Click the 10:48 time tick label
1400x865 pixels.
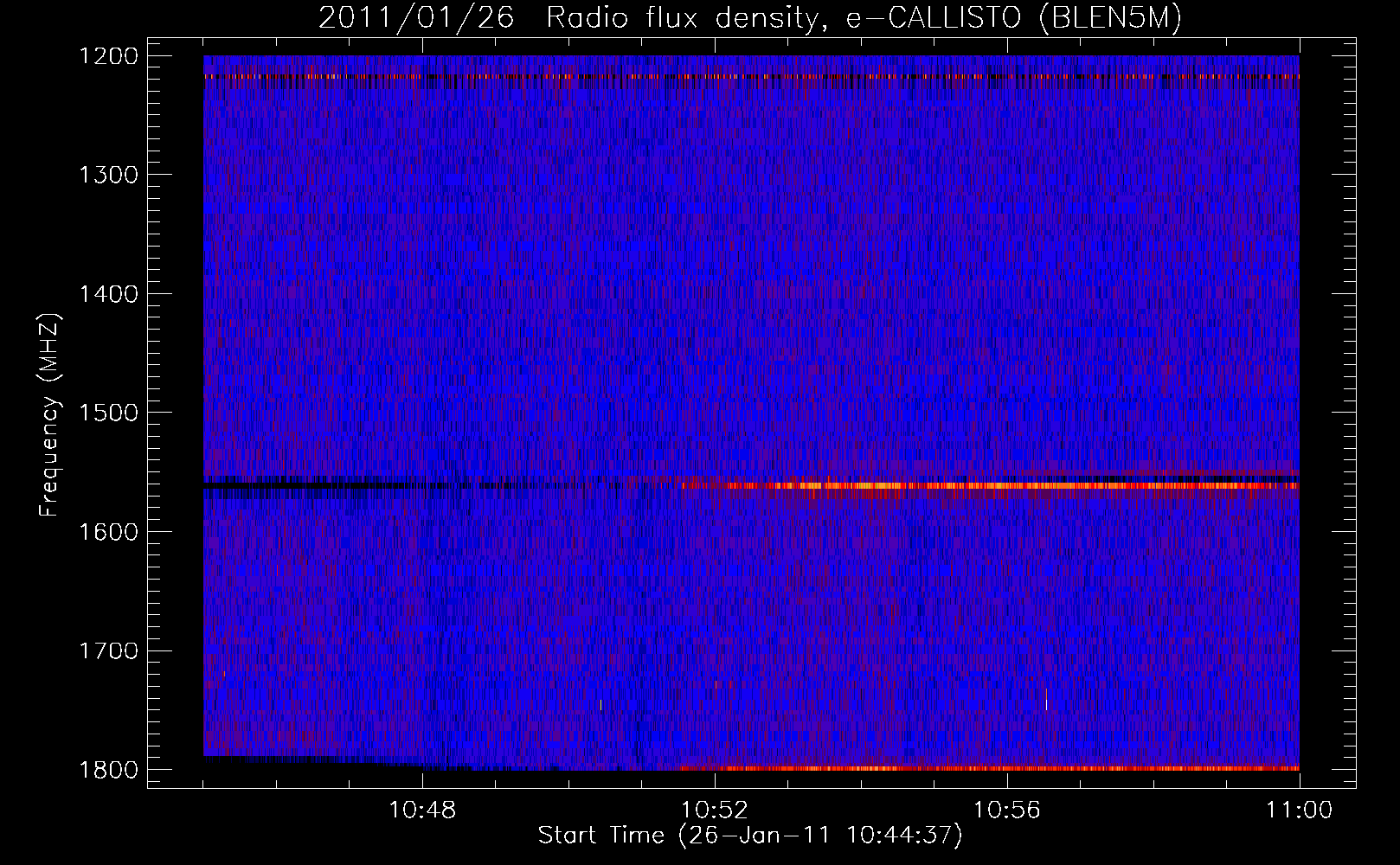(x=422, y=811)
